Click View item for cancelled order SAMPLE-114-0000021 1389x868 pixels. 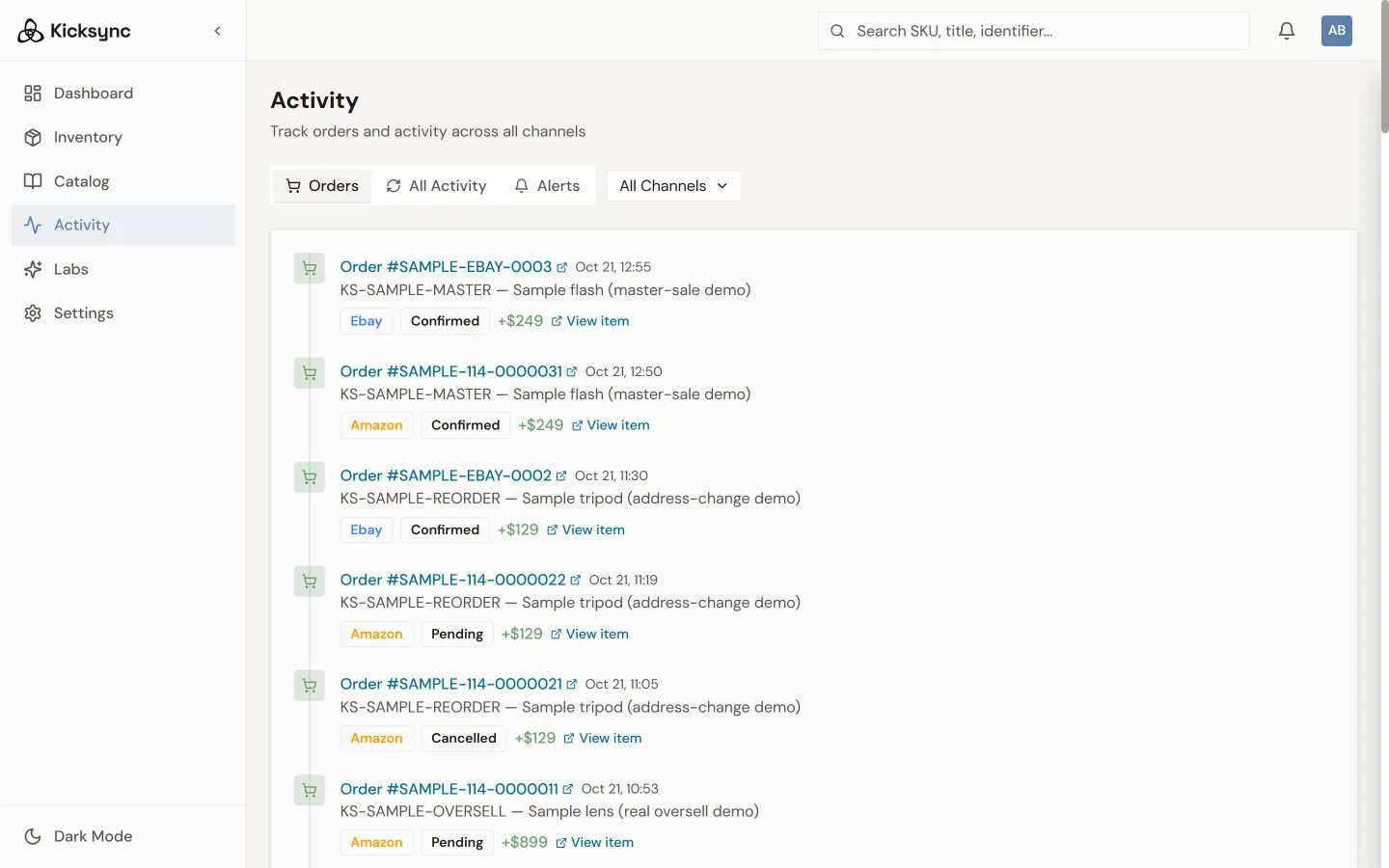(x=603, y=738)
